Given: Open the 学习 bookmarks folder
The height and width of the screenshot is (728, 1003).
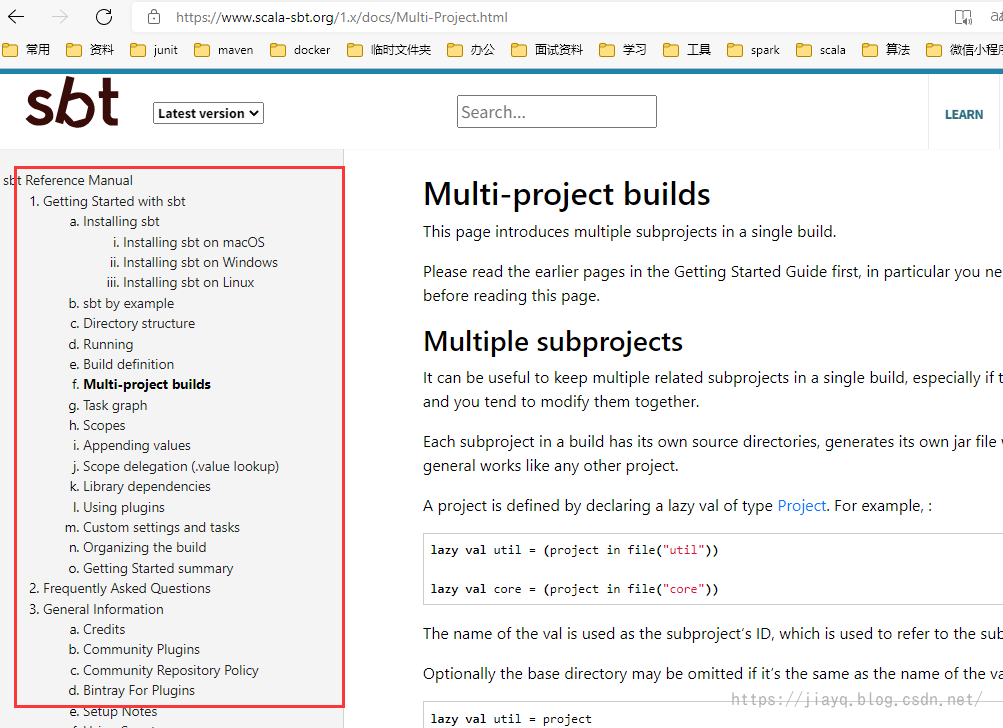Looking at the screenshot, I should coord(623,50).
